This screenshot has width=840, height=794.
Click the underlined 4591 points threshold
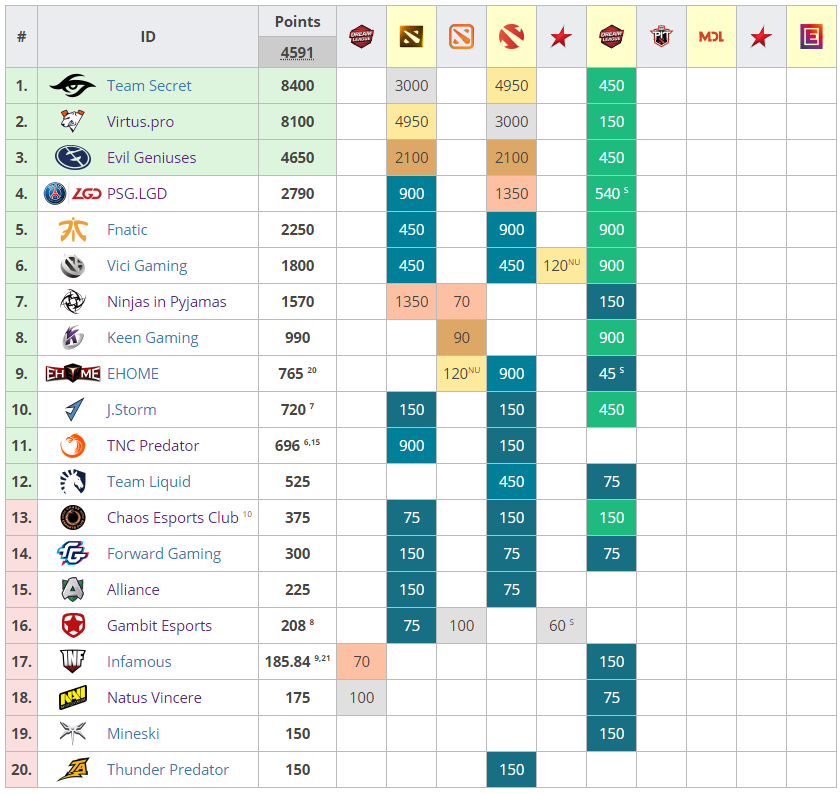click(297, 53)
